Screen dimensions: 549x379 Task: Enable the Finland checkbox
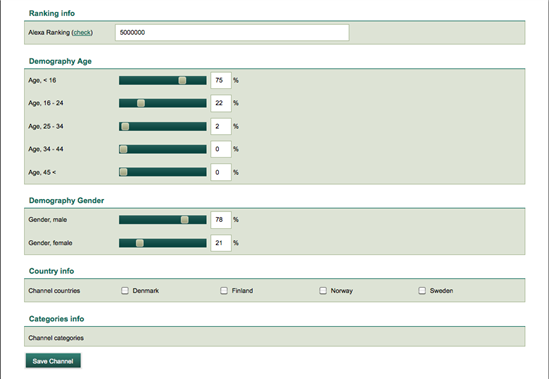(224, 291)
